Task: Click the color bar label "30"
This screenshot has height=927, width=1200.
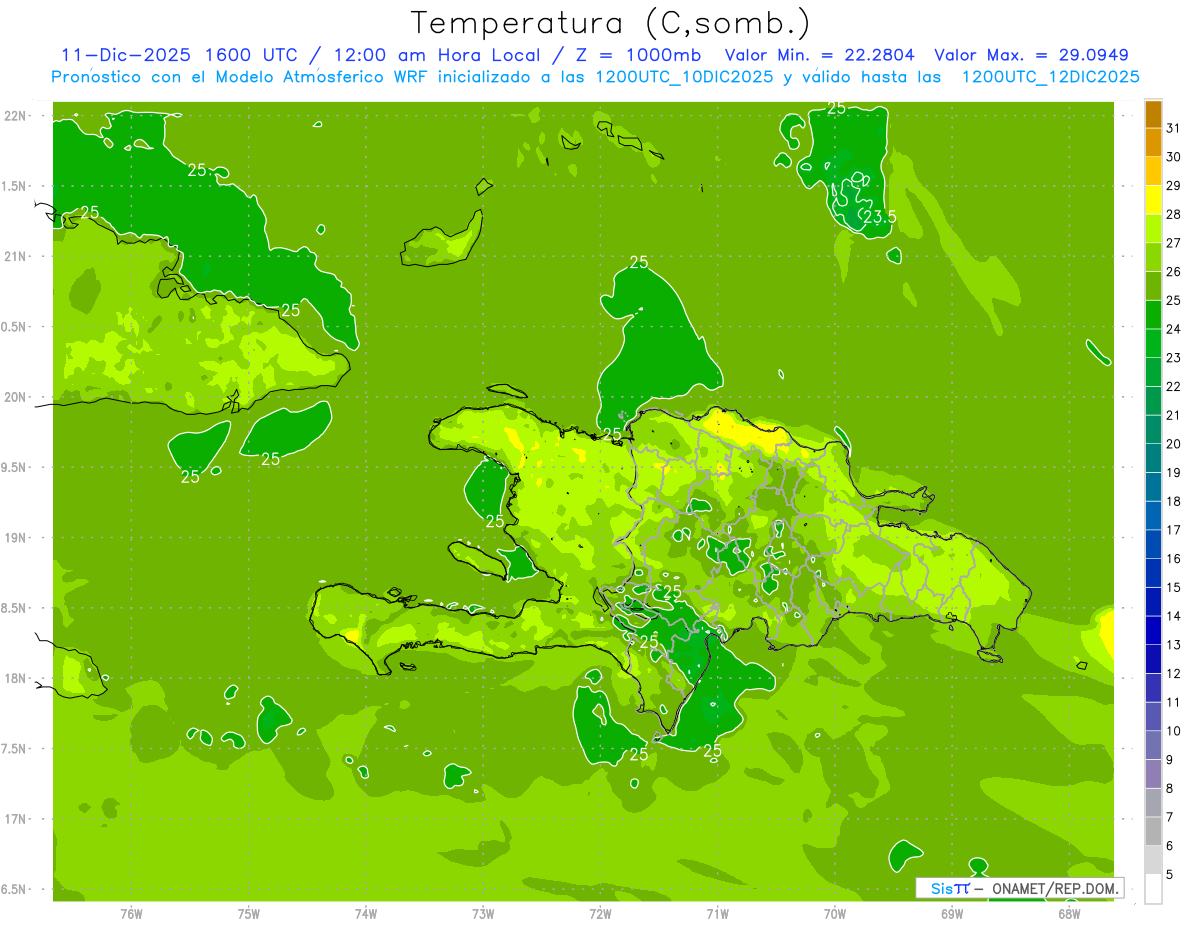Action: pyautogui.click(x=1174, y=157)
